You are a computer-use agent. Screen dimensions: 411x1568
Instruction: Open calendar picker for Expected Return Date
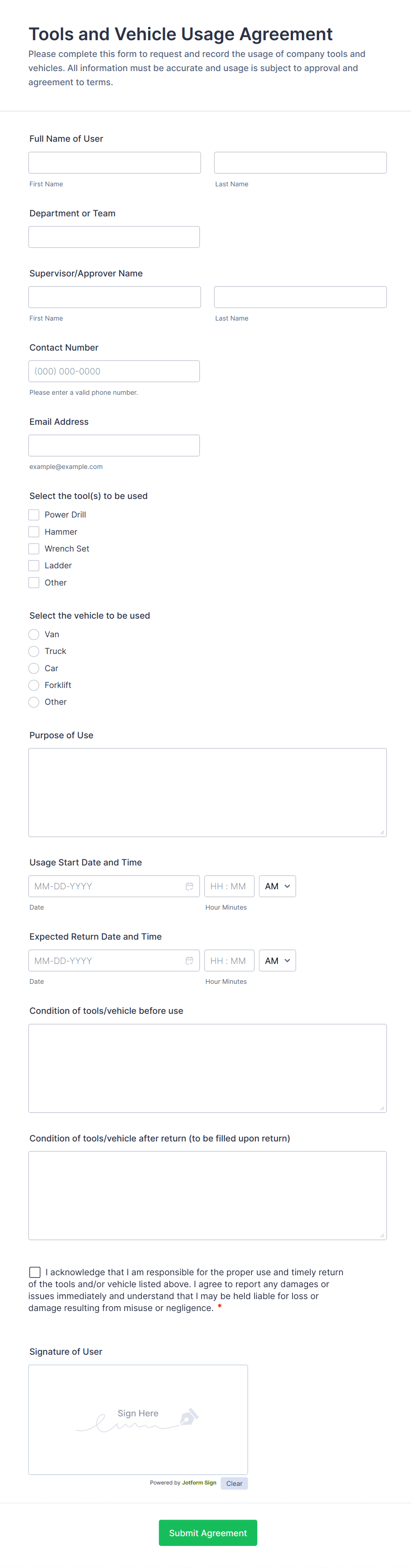click(189, 960)
